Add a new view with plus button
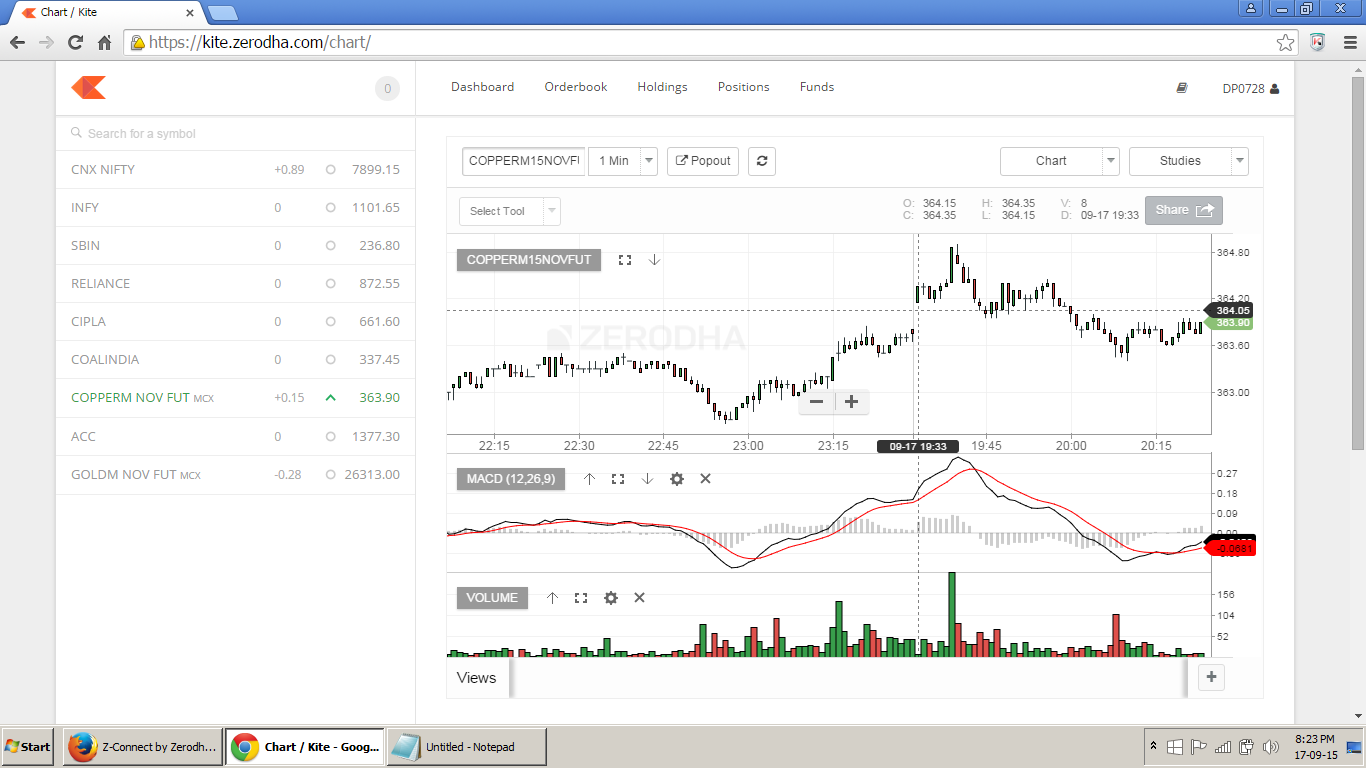Screen dimensions: 1366x768 coord(1211,677)
